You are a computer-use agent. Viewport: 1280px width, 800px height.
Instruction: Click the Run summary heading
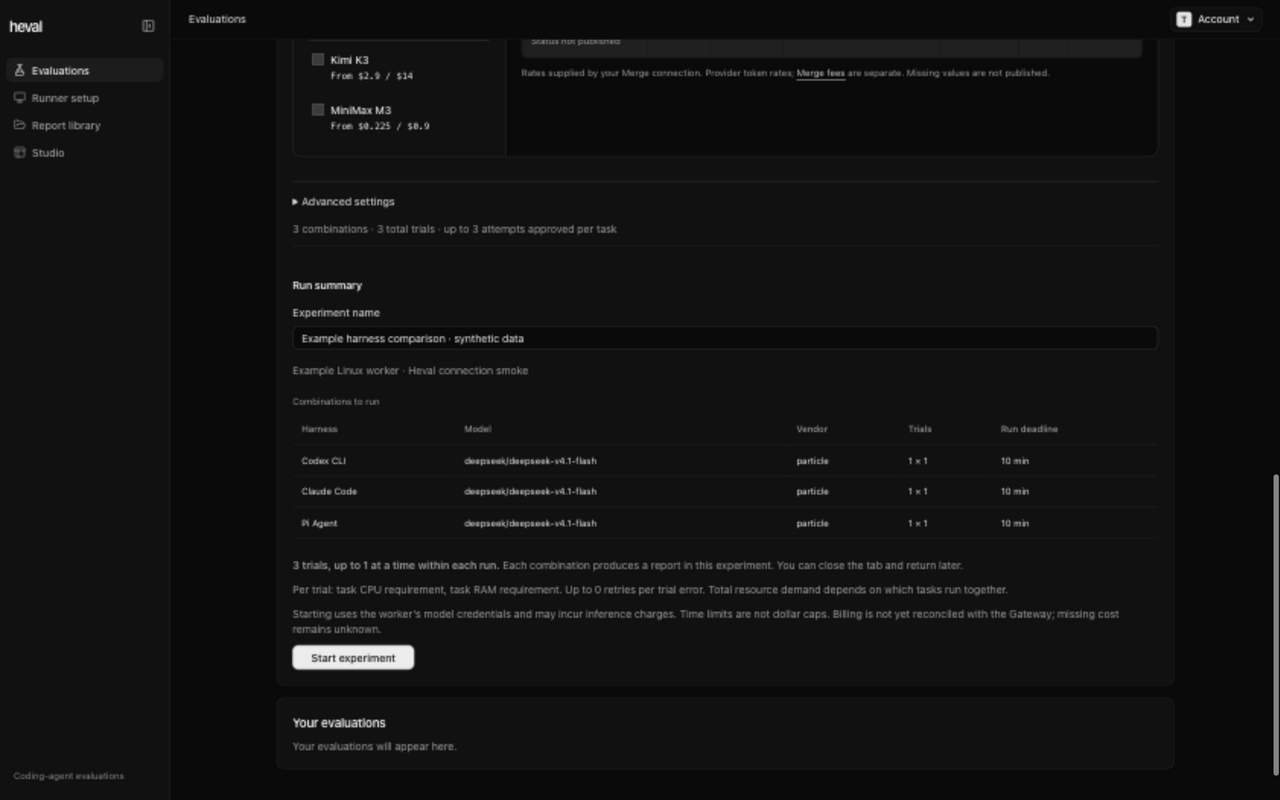(327, 286)
